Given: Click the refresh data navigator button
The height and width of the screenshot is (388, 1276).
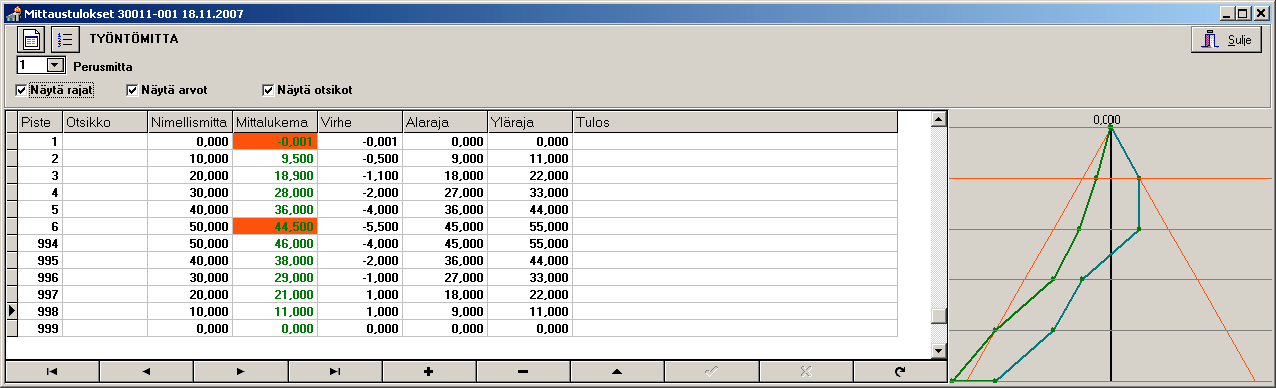Looking at the screenshot, I should 900,371.
